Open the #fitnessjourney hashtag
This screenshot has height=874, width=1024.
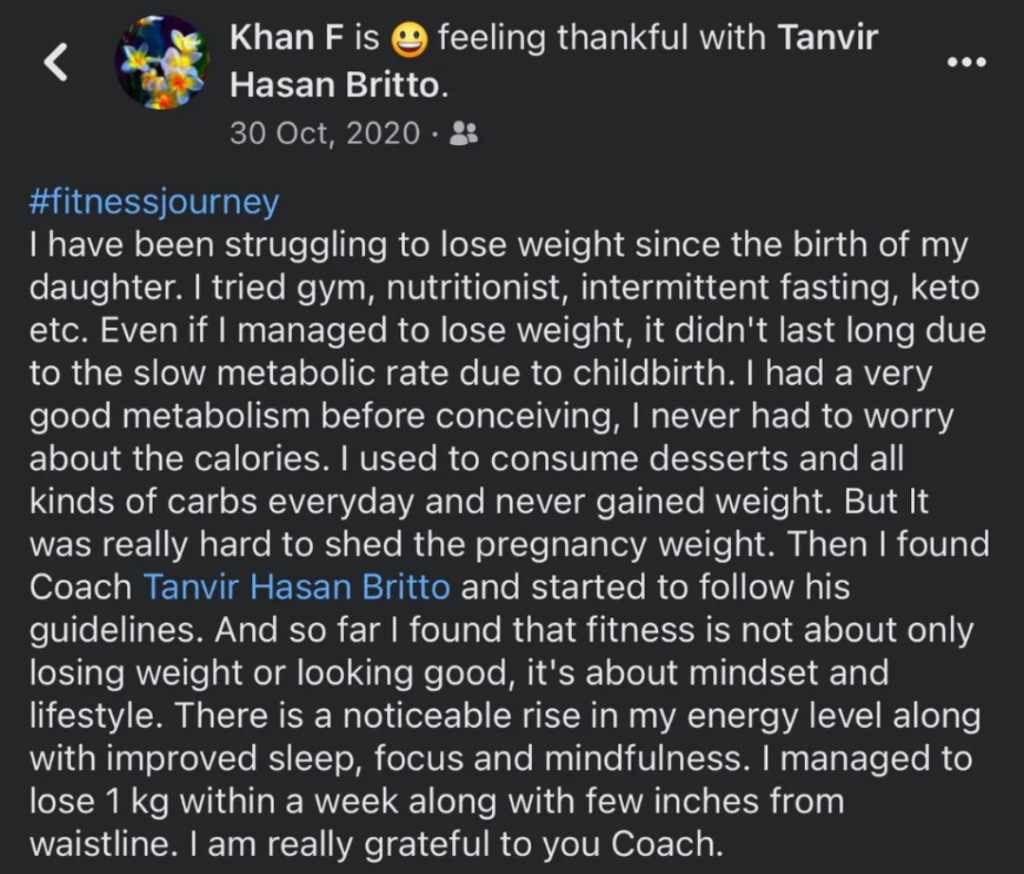[154, 201]
